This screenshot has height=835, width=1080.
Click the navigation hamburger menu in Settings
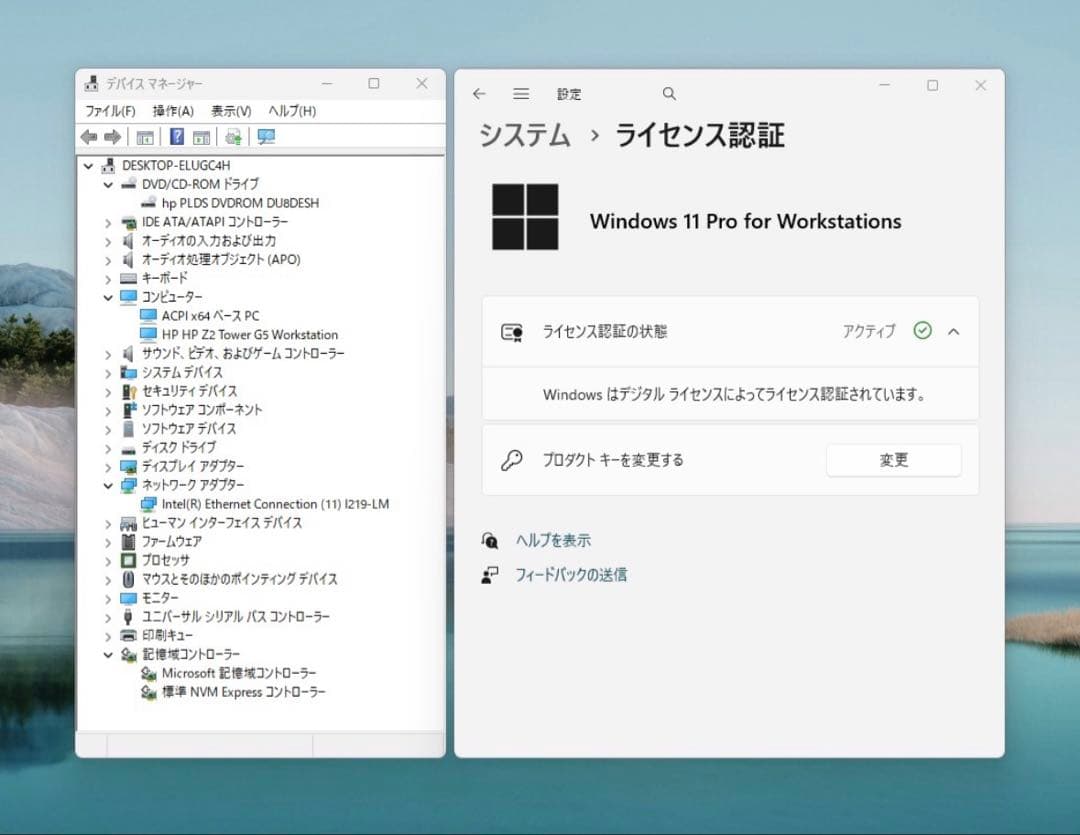coord(521,93)
